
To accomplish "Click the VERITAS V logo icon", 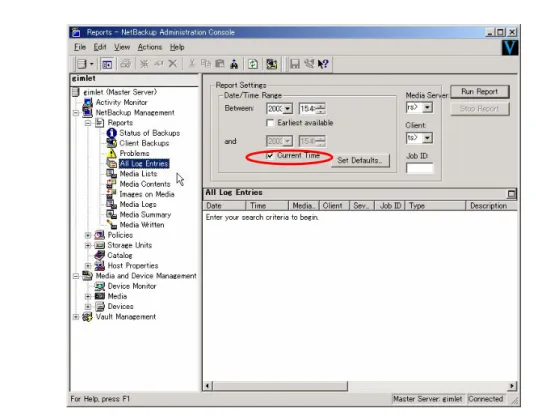I will point(510,48).
